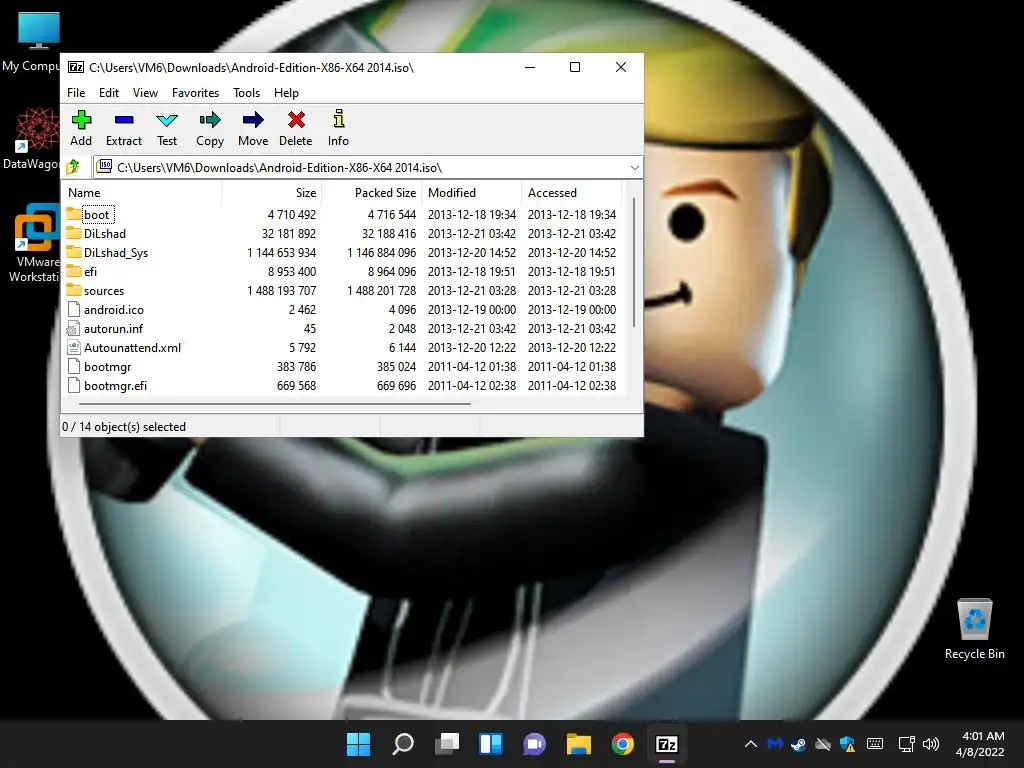Screen dimensions: 1024x768
Task: Sort by Packed Size column header
Action: point(371,193)
